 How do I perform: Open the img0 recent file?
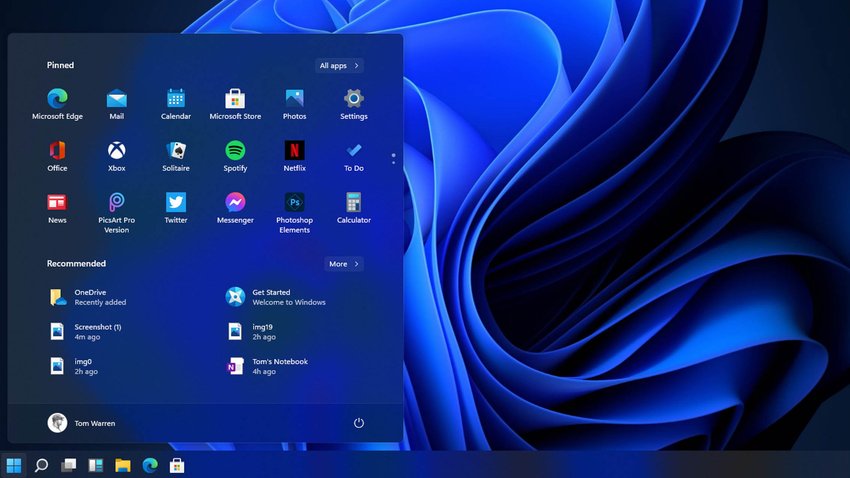(x=73, y=366)
